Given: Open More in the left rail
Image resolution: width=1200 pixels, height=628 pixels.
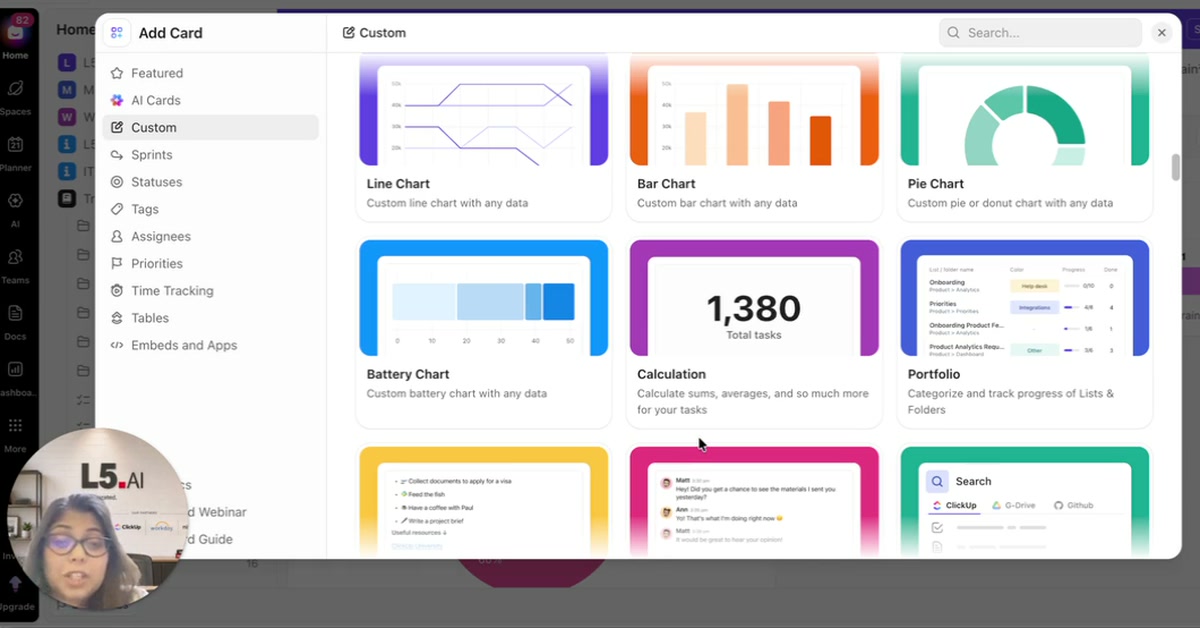Looking at the screenshot, I should pyautogui.click(x=16, y=434).
